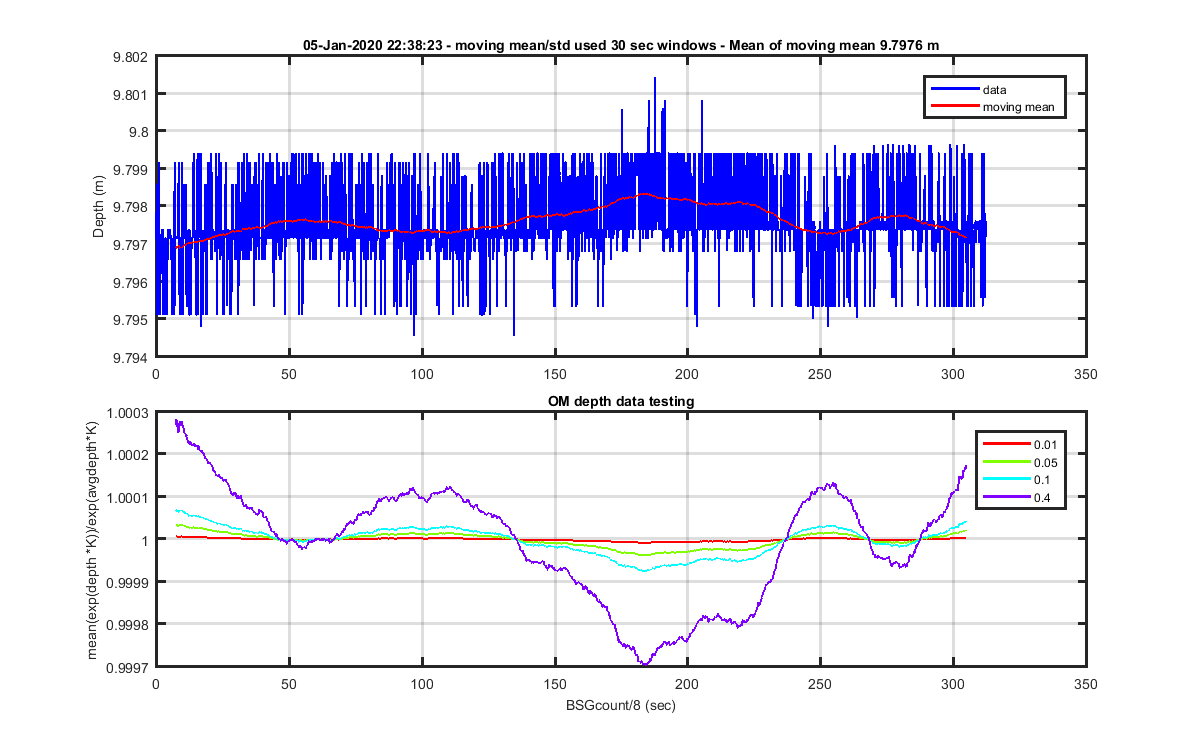Click the "100" x-axis tick under the top plot

point(421,374)
